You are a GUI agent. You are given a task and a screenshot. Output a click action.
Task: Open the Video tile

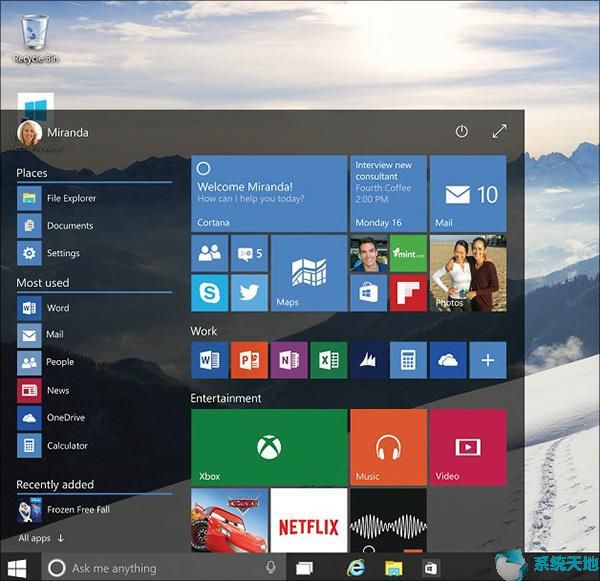(x=468, y=447)
